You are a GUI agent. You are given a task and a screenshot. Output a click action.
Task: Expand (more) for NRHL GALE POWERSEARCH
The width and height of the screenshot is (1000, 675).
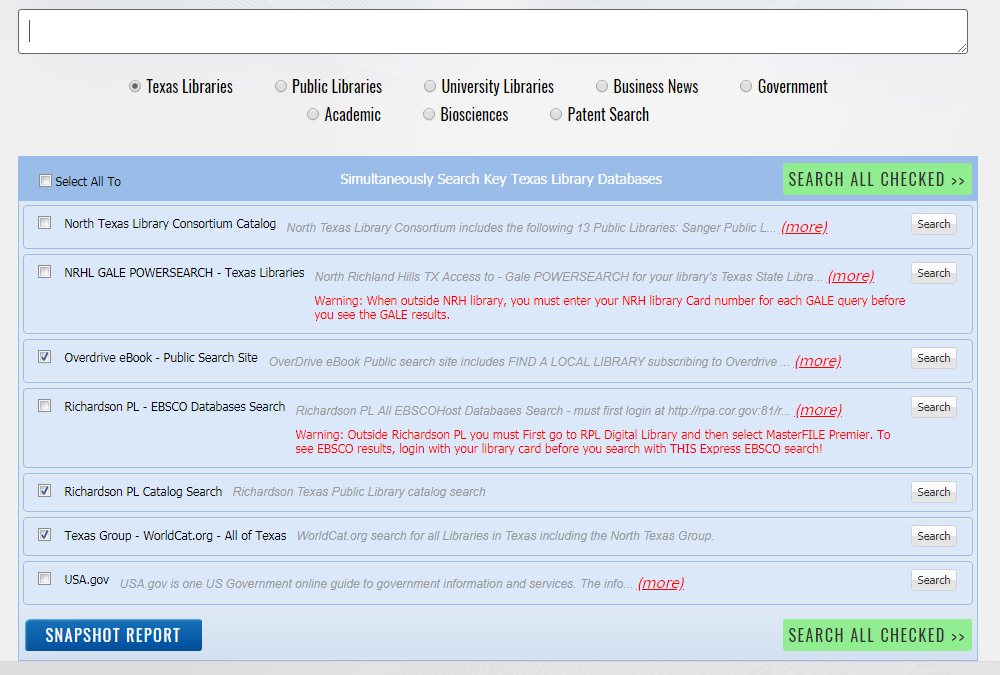click(851, 276)
